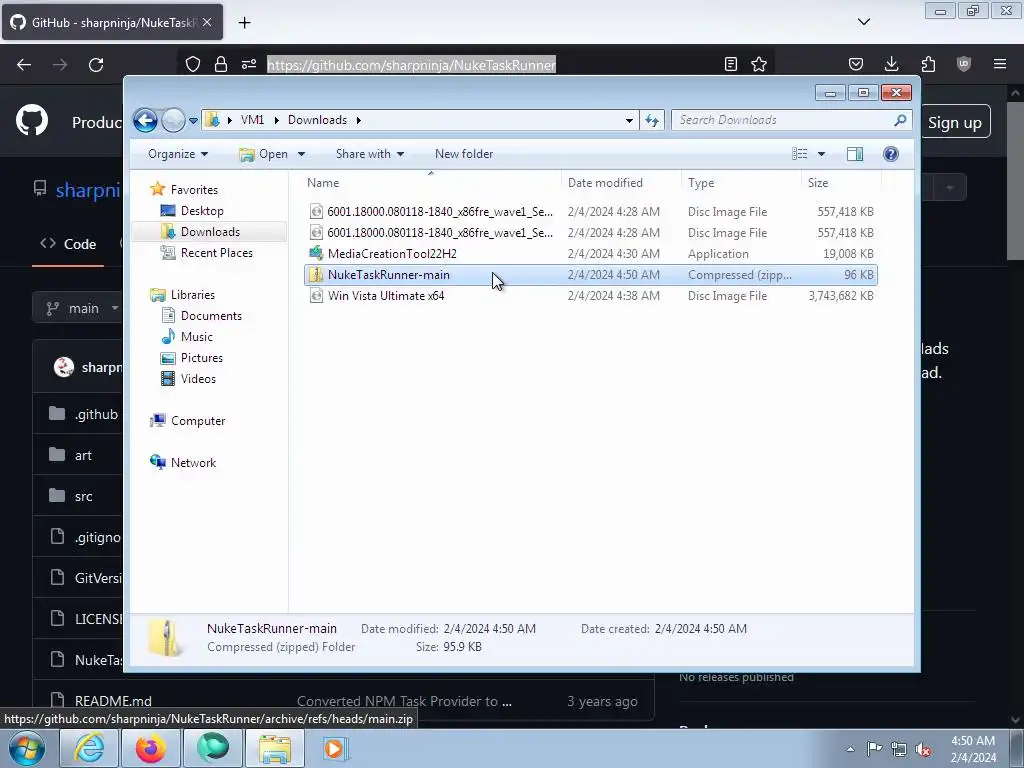Open README.md file on GitHub
This screenshot has width=1024, height=768.
[113, 701]
